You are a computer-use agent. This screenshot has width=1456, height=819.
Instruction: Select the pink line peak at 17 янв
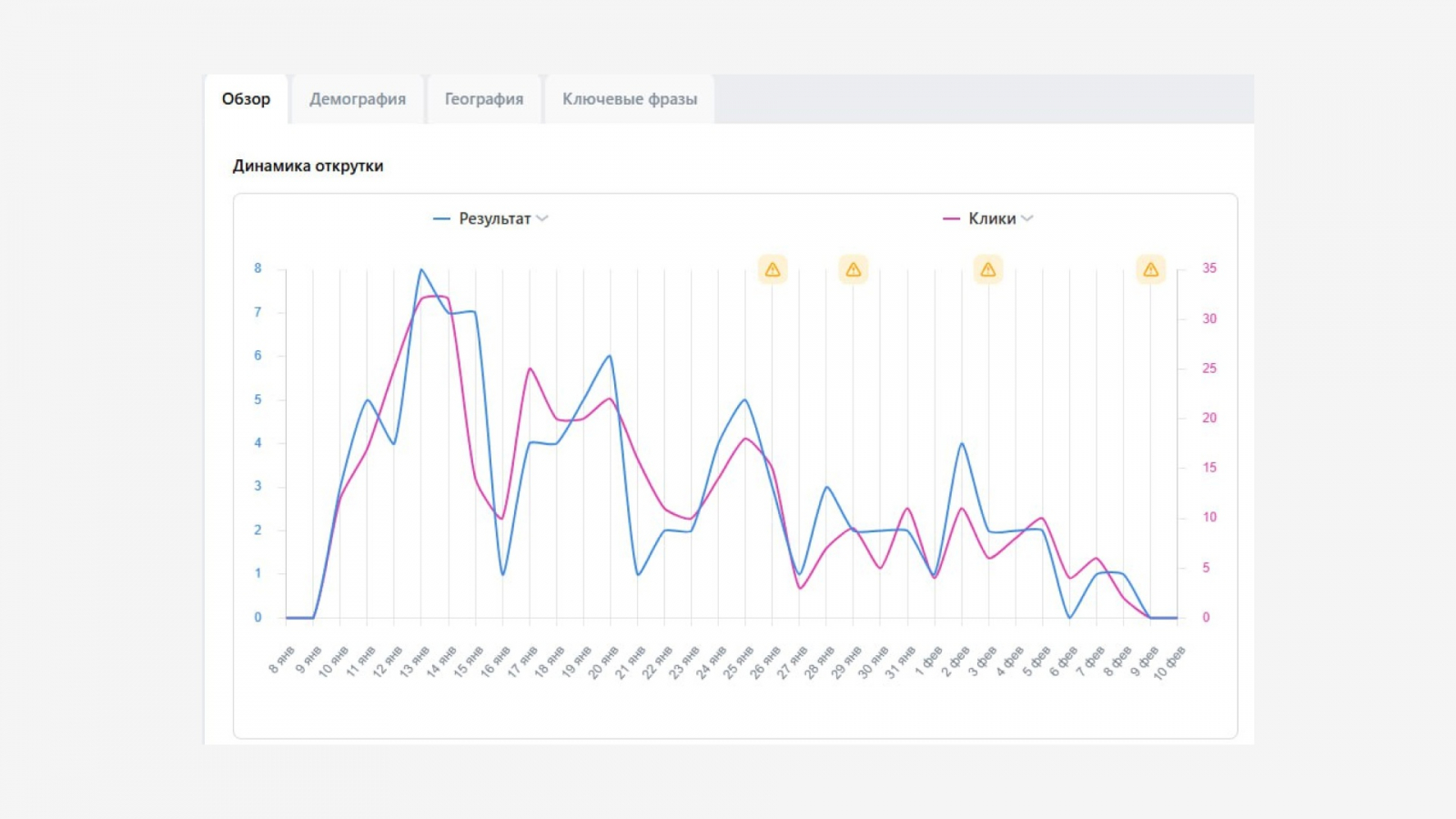point(530,369)
